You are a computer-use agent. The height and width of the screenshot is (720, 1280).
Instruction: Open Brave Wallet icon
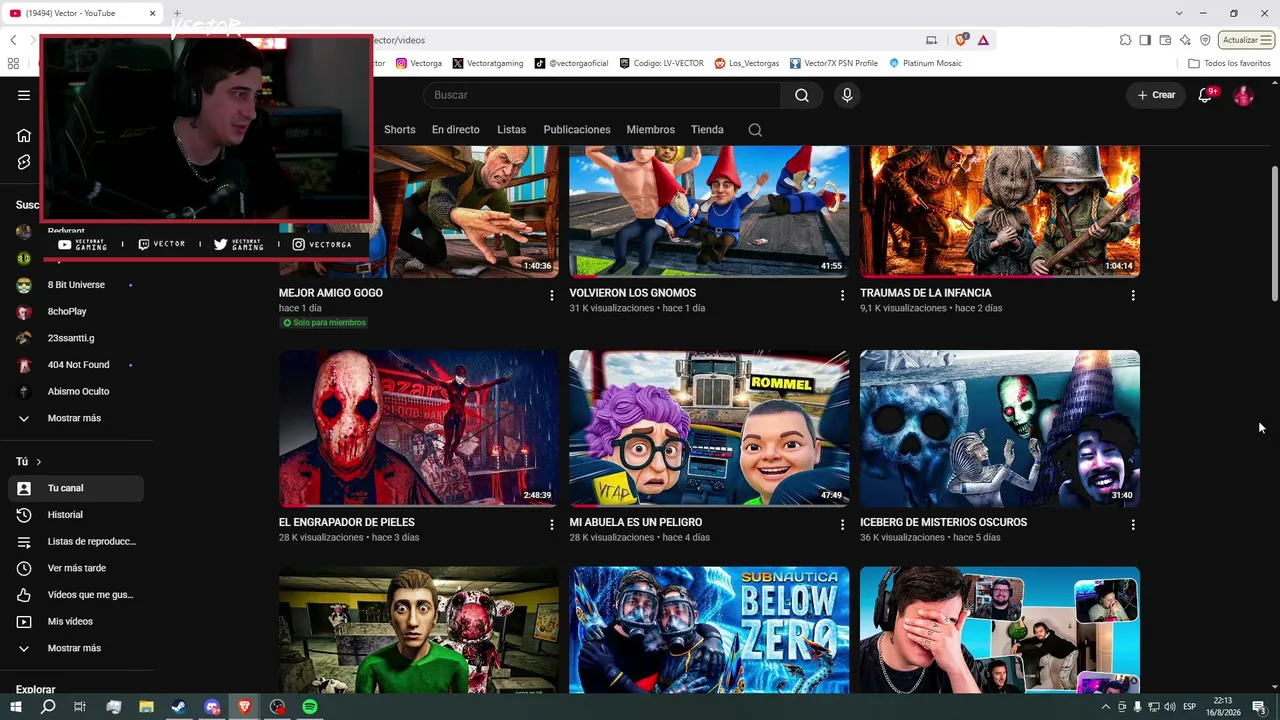pyautogui.click(x=1165, y=40)
